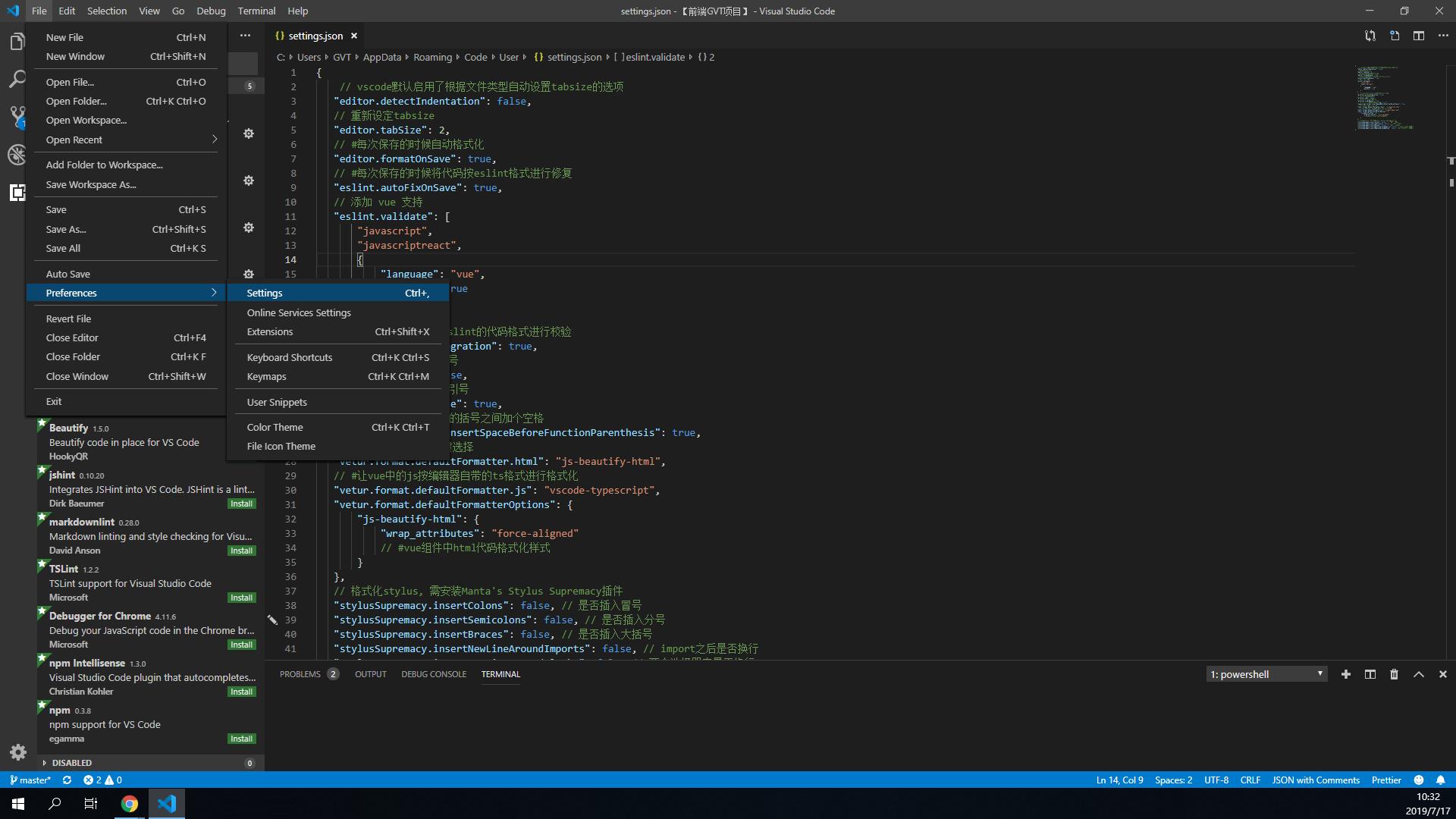Screen dimensions: 1456x819
Task: Kill the powershell terminal with the trash icon
Action: click(x=1394, y=674)
